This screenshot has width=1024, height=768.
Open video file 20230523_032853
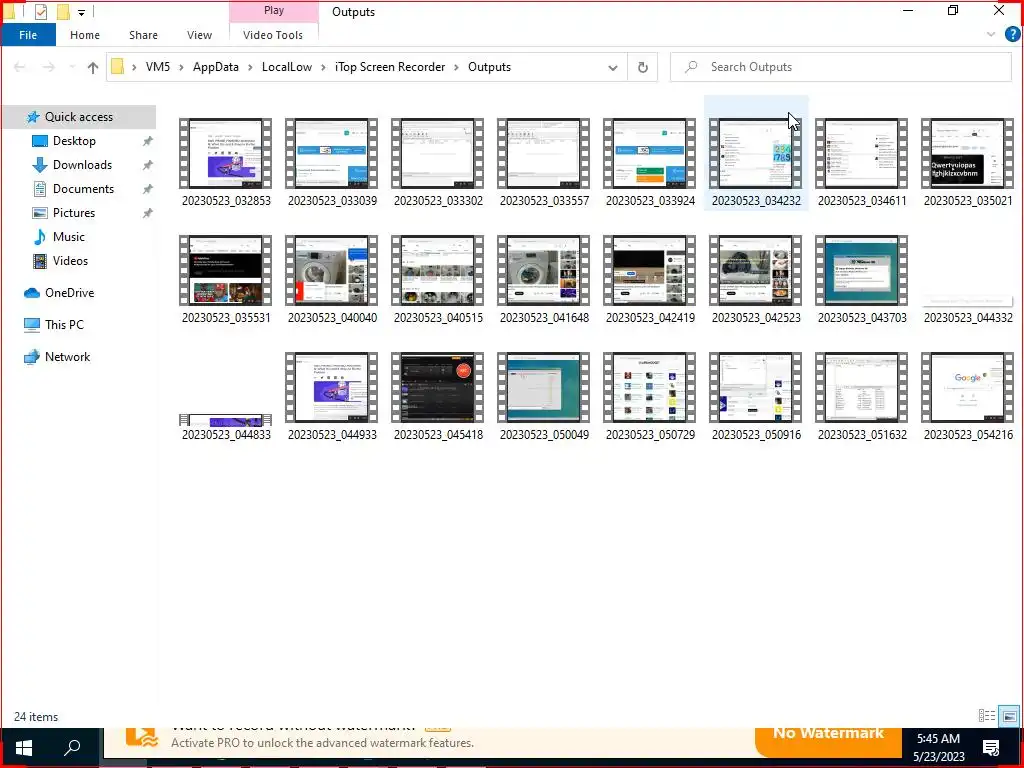pyautogui.click(x=226, y=163)
